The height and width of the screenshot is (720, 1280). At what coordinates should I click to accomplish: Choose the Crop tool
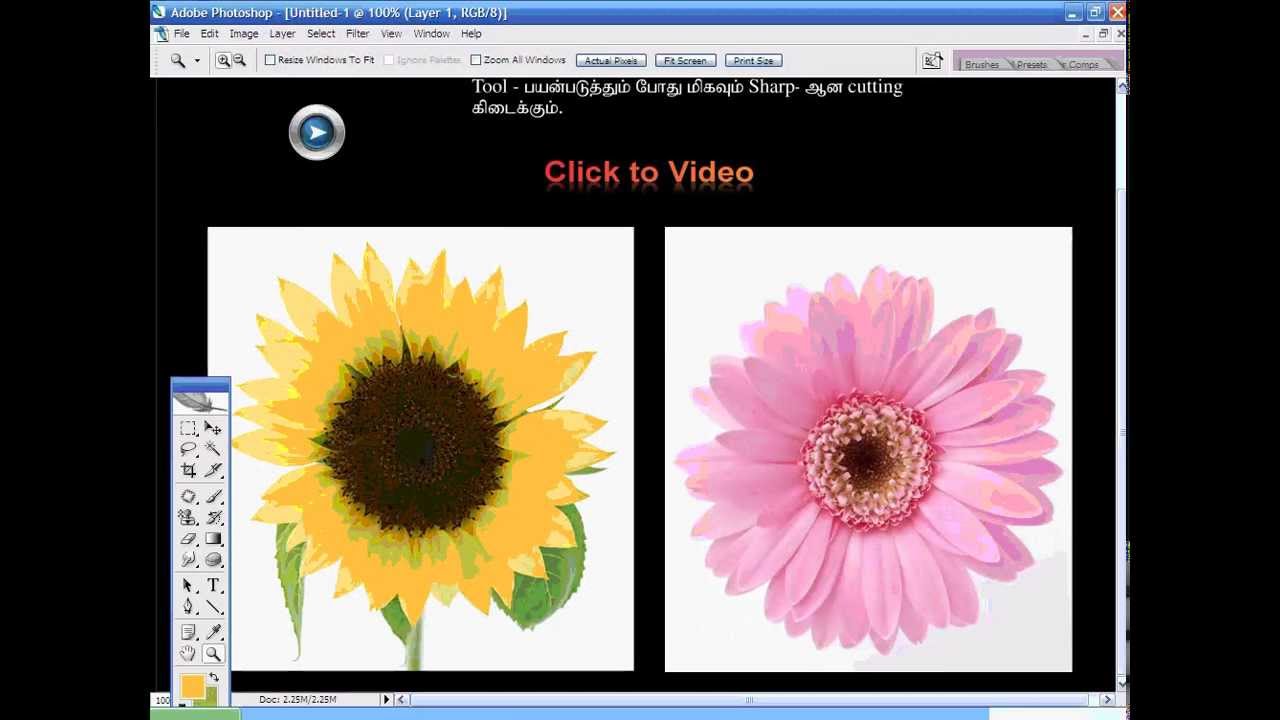coord(188,470)
